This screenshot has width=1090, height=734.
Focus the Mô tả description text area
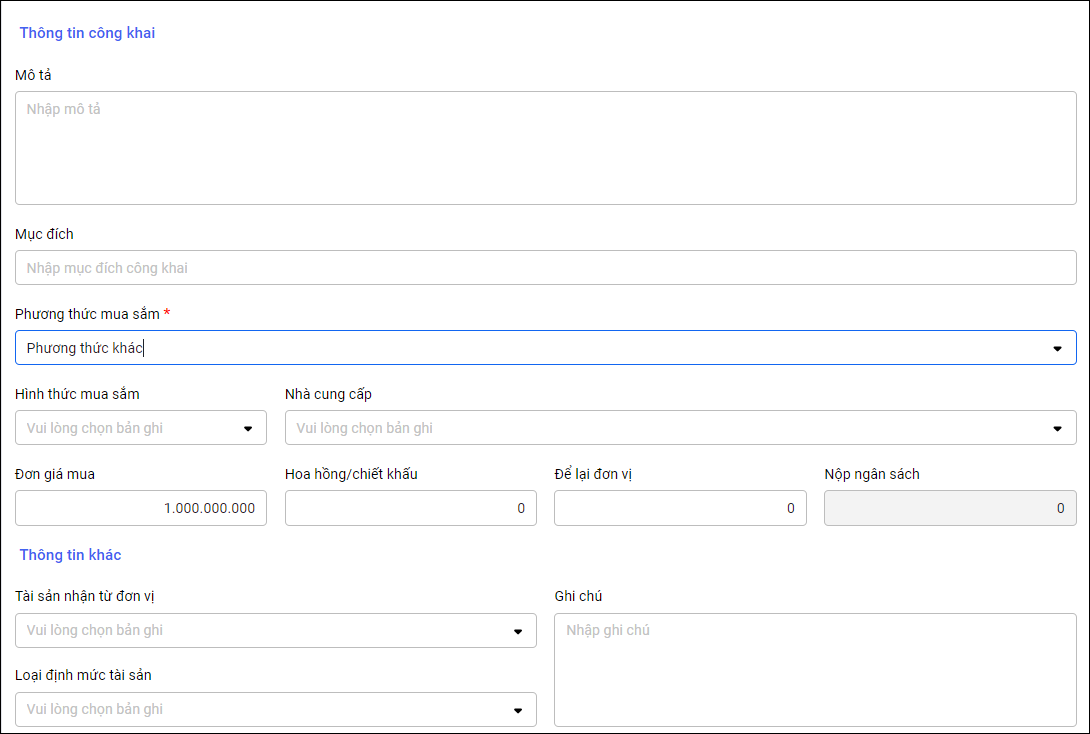coord(545,148)
